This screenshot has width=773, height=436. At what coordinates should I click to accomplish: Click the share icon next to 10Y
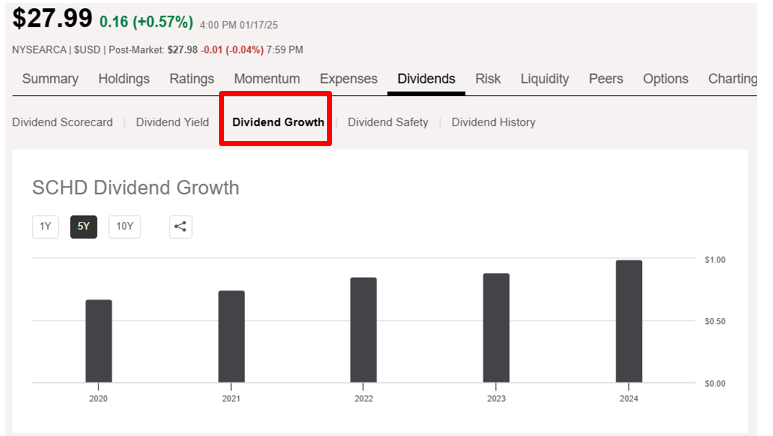(x=180, y=226)
